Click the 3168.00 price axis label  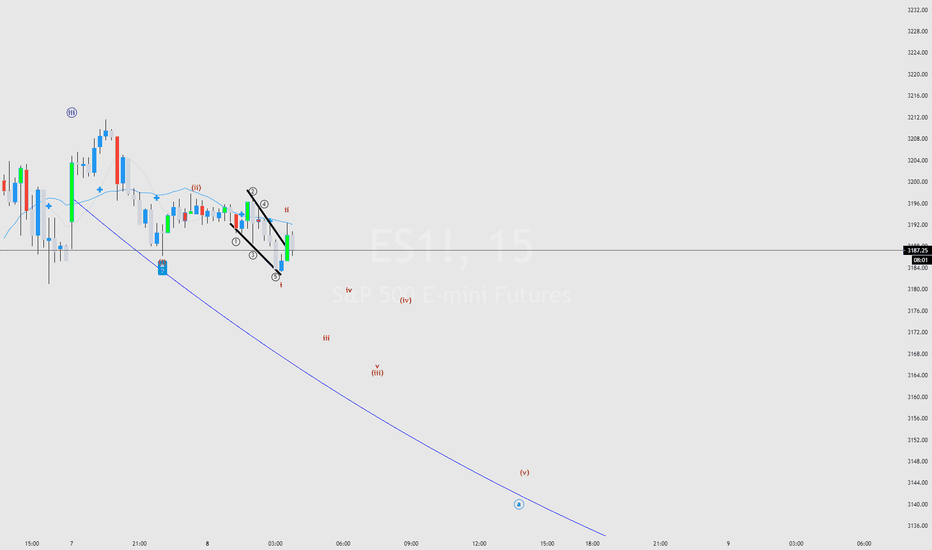pos(918,354)
